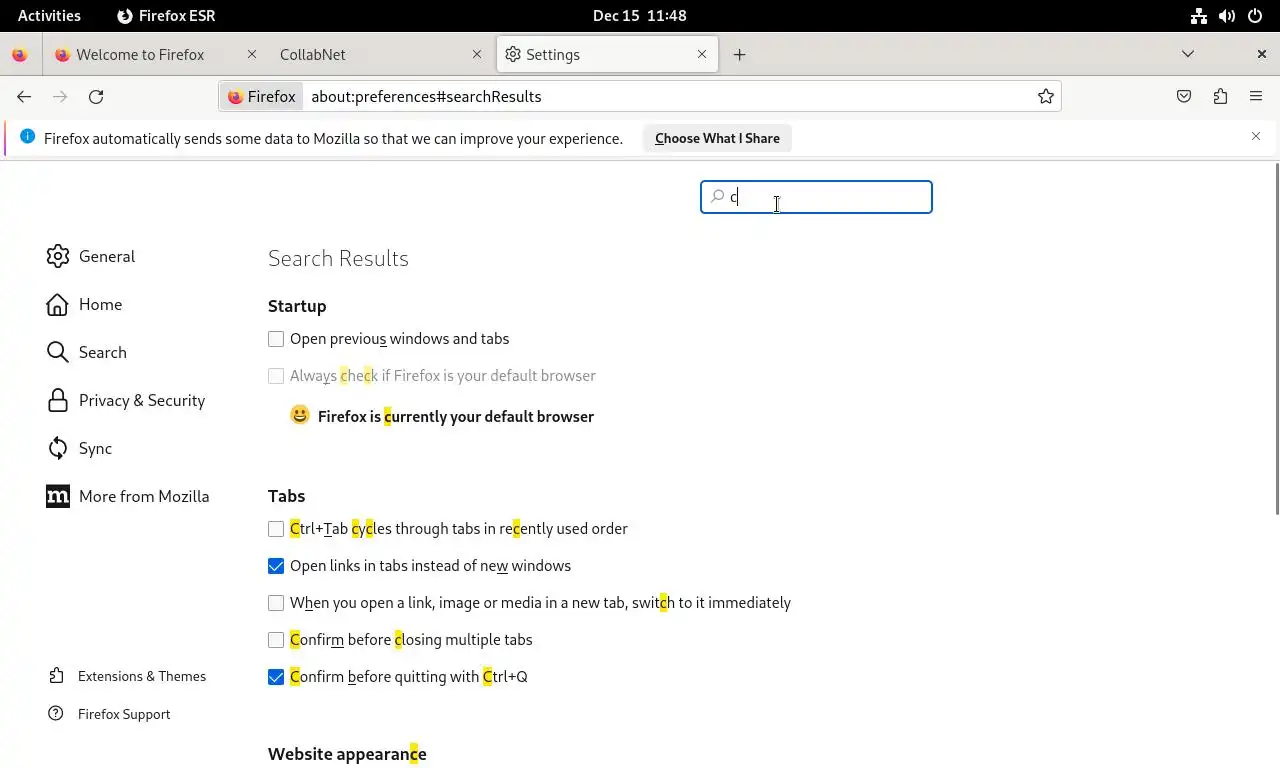Uncheck Confirm before quitting with Ctrl+Q

coord(276,677)
